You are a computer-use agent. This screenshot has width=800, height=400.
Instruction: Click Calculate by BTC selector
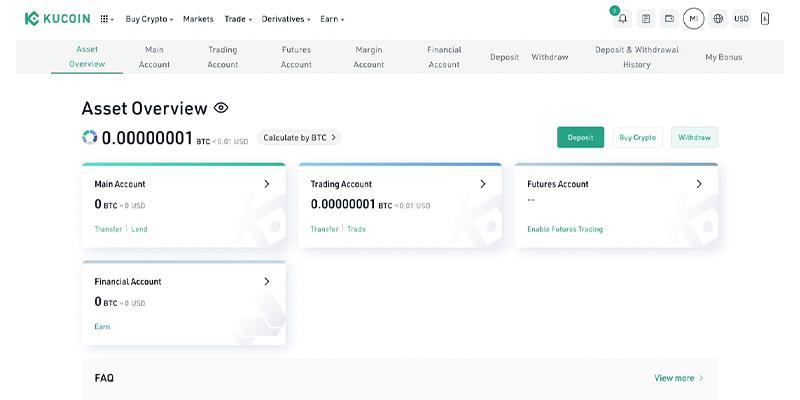point(299,137)
